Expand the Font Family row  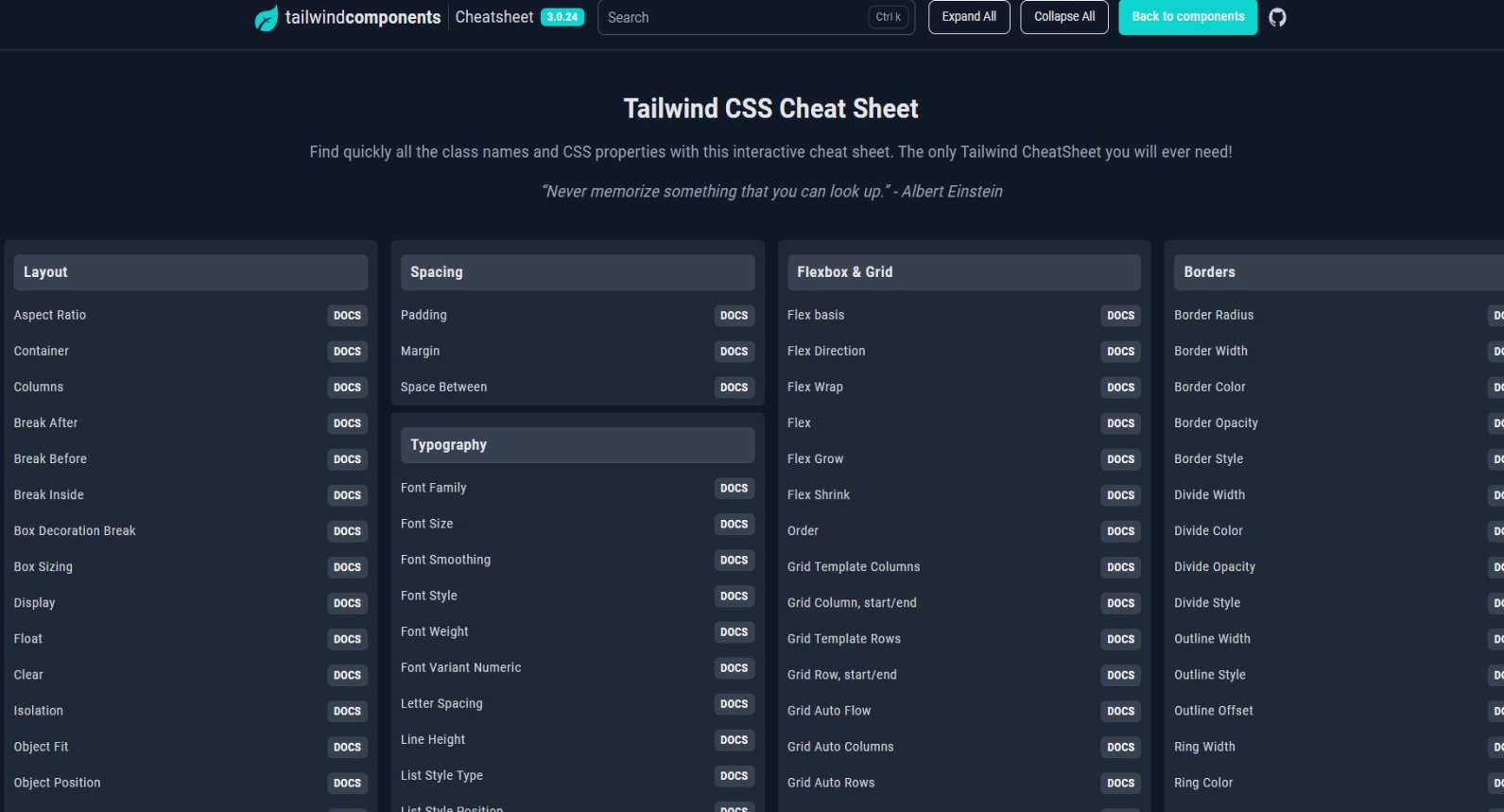point(578,489)
